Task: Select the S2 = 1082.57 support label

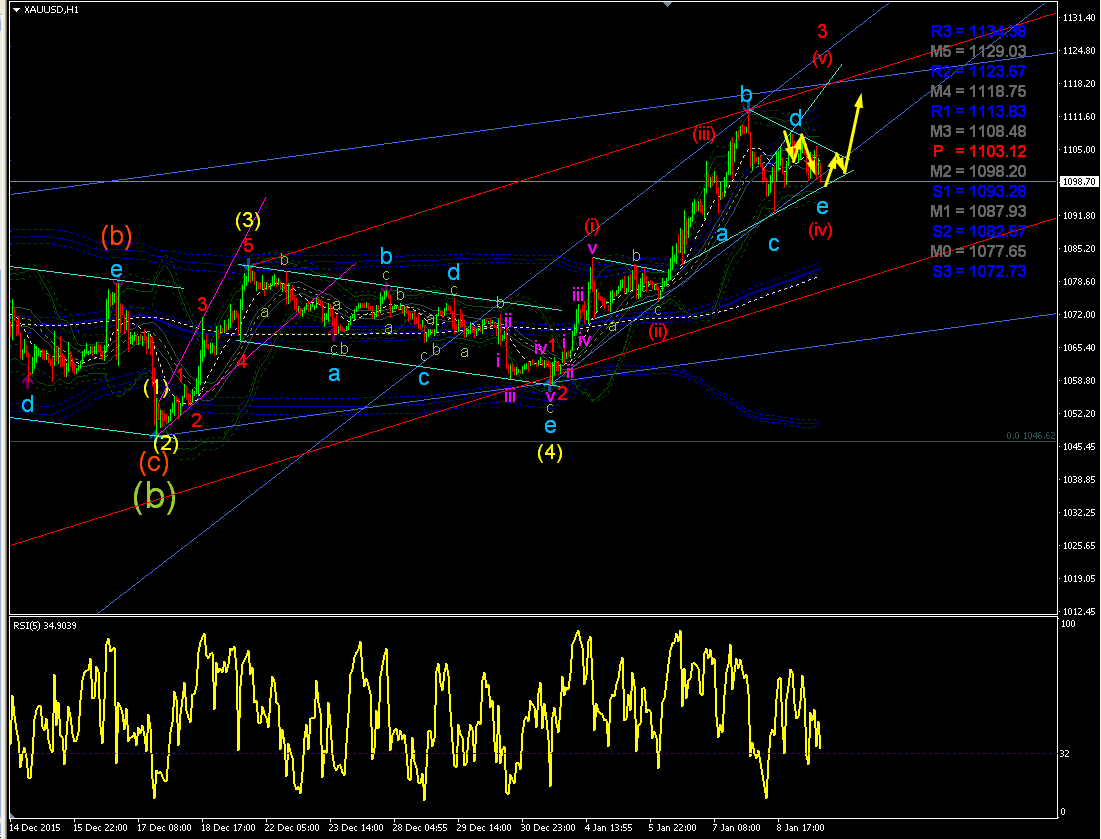Action: 978,231
